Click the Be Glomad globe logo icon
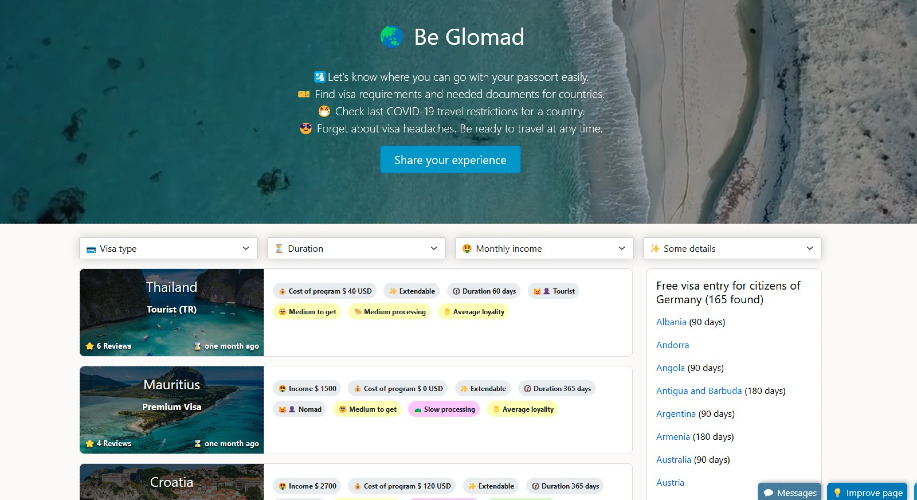The height and width of the screenshot is (500, 917). click(391, 37)
